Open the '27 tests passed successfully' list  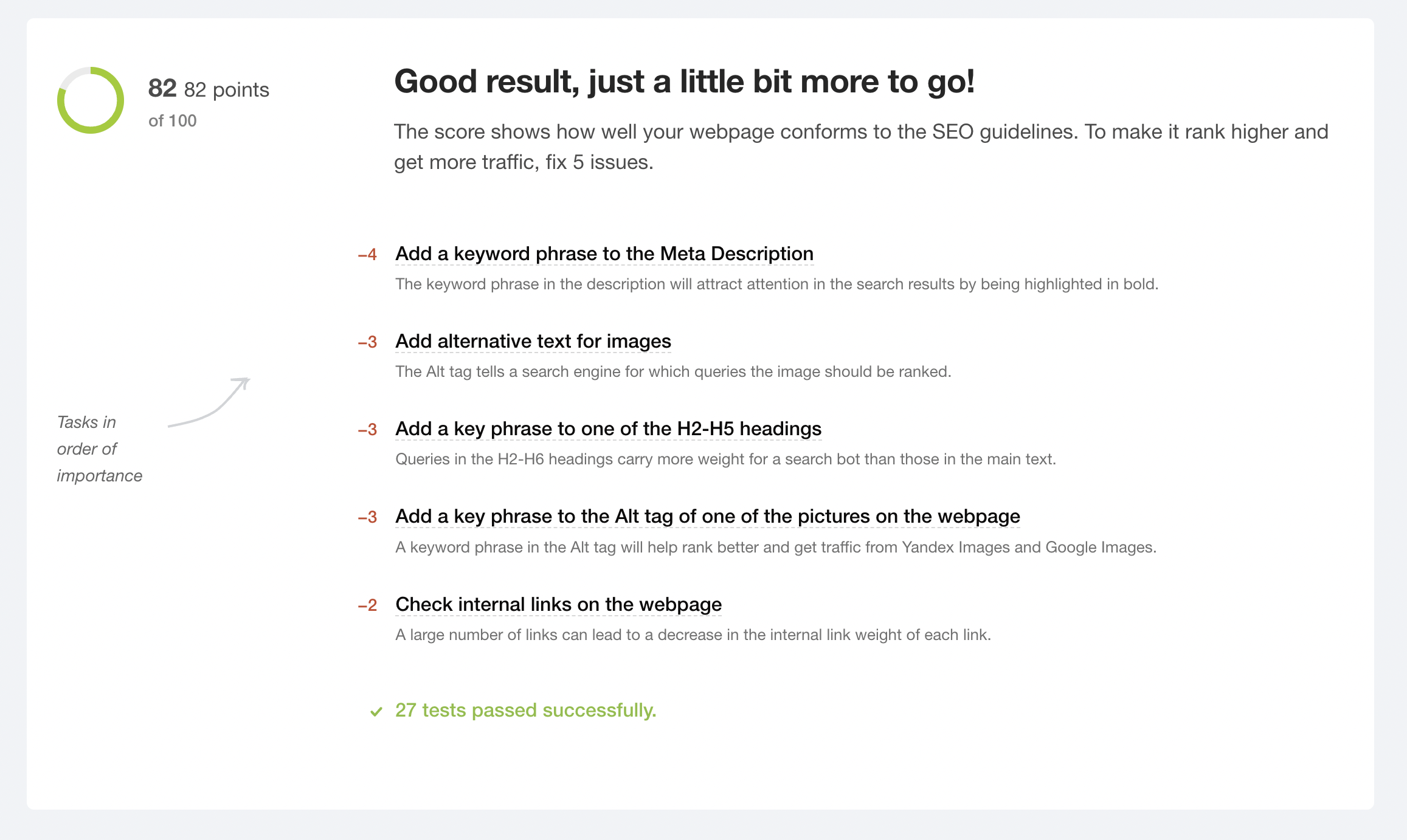coord(526,710)
